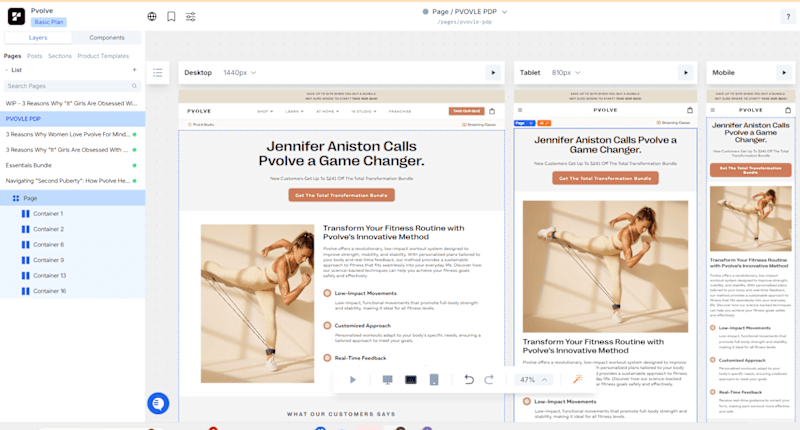
Task: Toggle the outline list icon beside canvas
Action: coord(158,72)
